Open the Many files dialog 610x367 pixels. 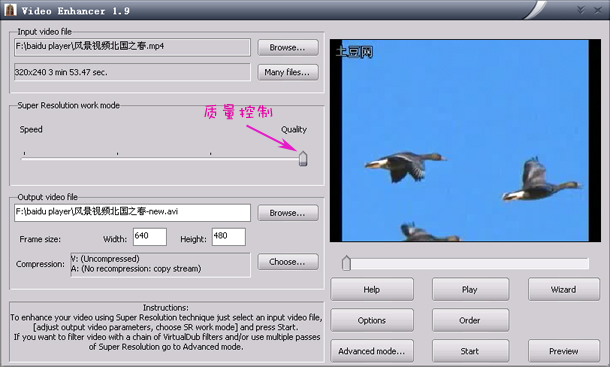click(x=288, y=72)
